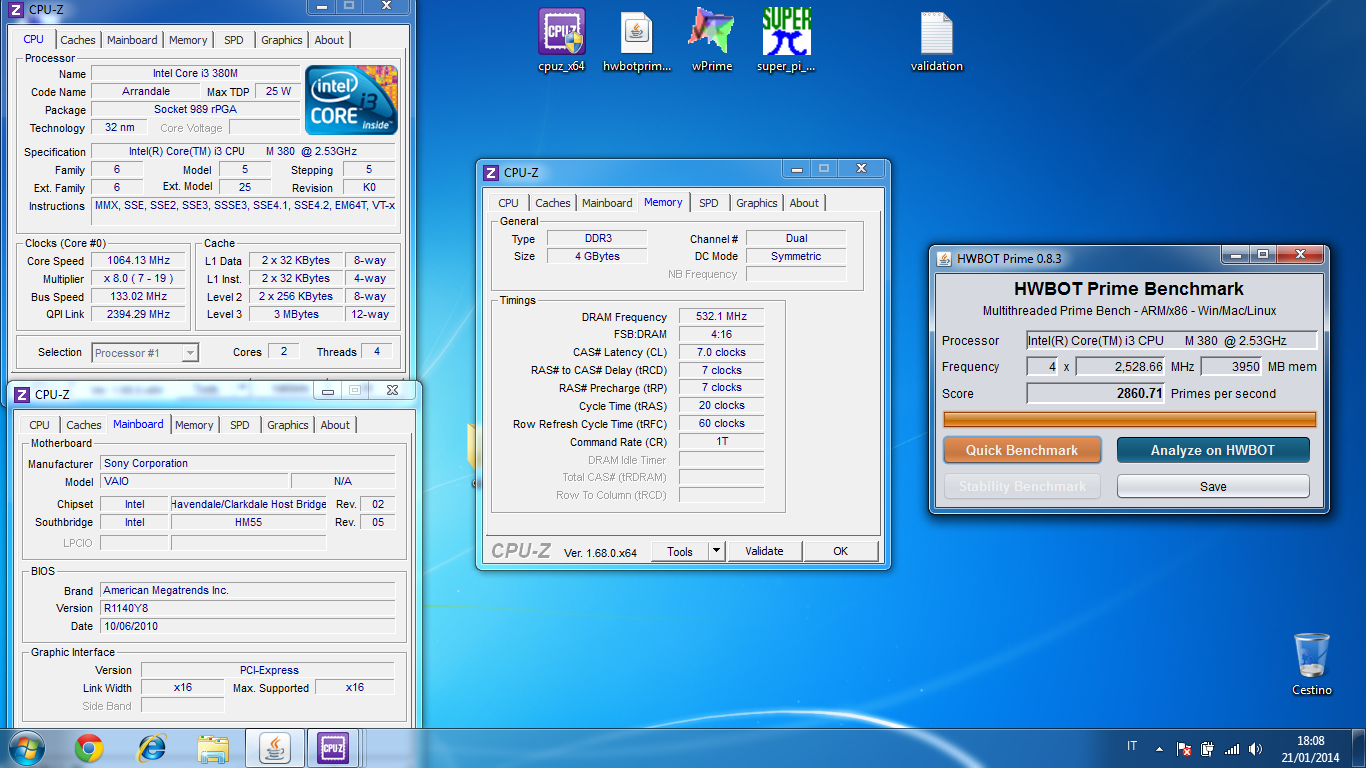Go to CPU tab in the Memory CPU-Z window
This screenshot has width=1366, height=768.
click(509, 203)
